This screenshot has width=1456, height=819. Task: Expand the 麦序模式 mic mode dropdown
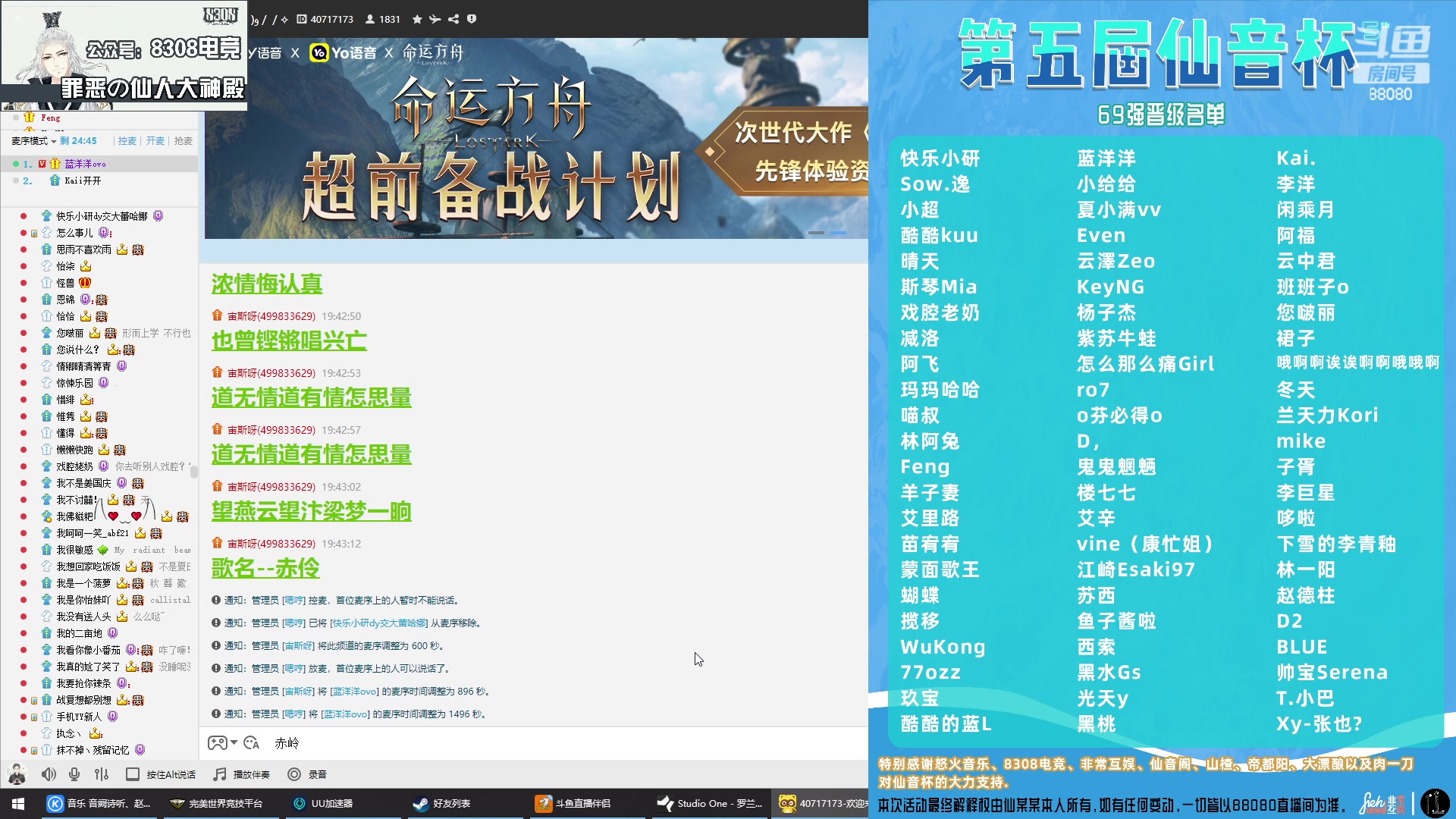point(53,141)
